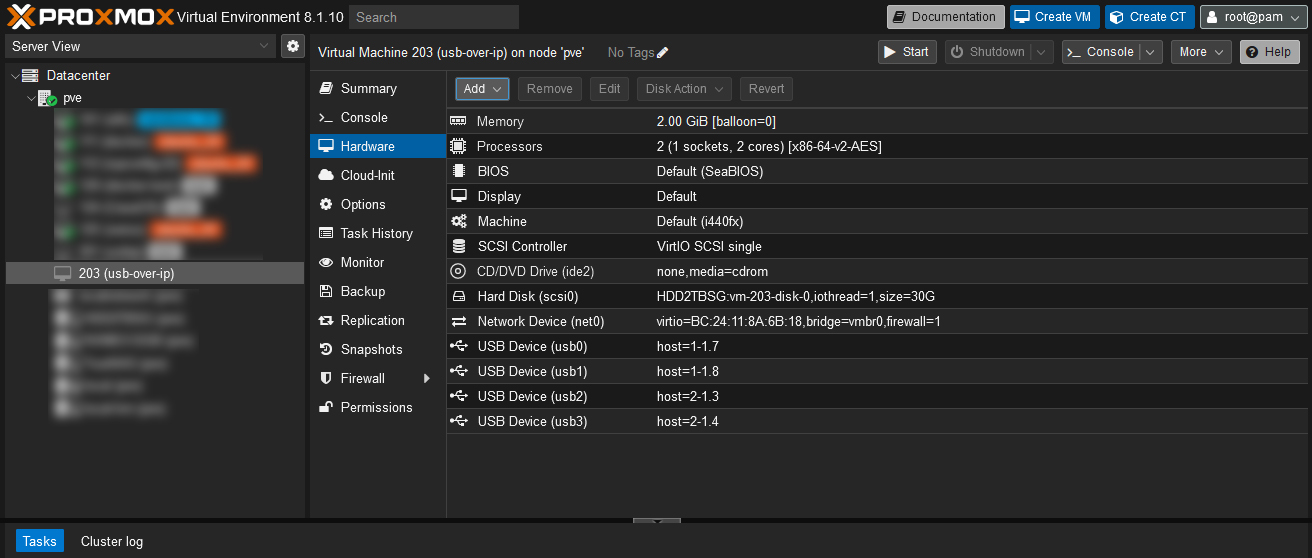Screen dimensions: 1312x558
Task: Click the Memory row icon
Action: click(458, 121)
